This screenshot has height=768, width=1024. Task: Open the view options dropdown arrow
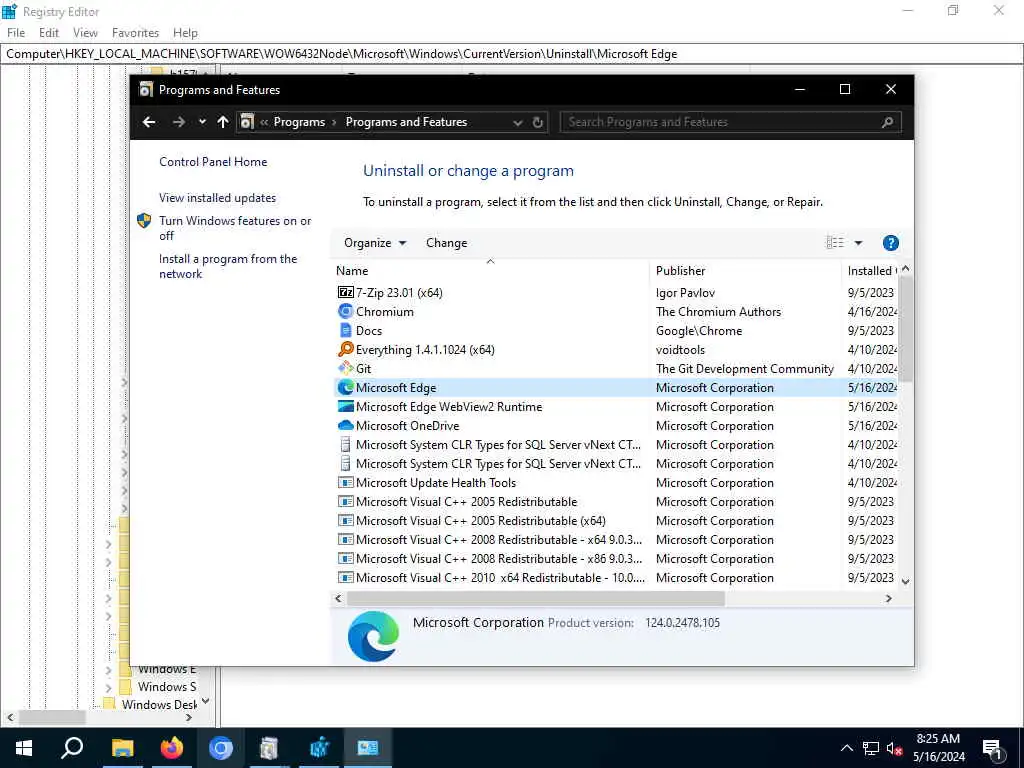(x=858, y=243)
